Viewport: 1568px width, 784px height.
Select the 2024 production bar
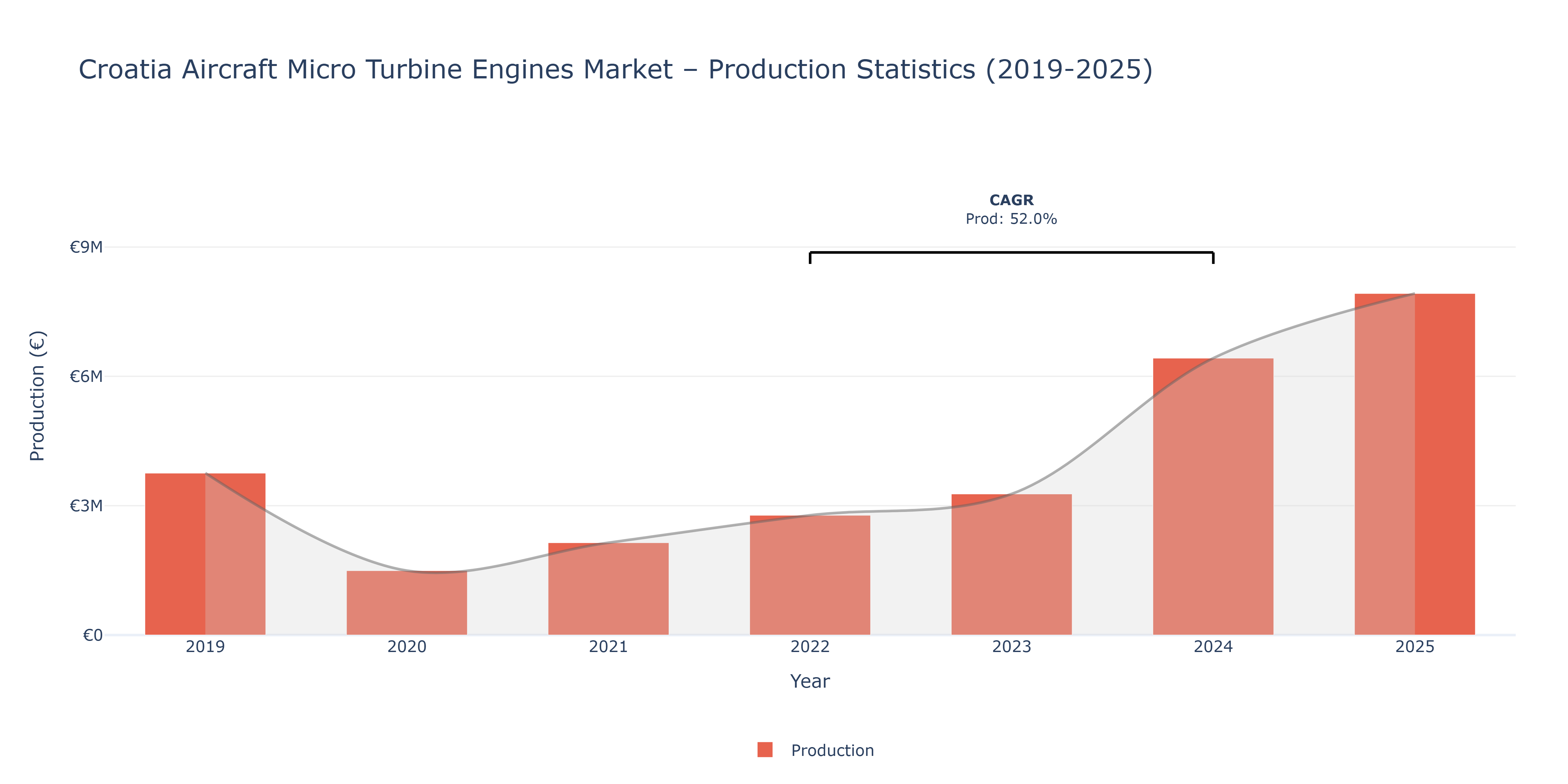pyautogui.click(x=1213, y=497)
